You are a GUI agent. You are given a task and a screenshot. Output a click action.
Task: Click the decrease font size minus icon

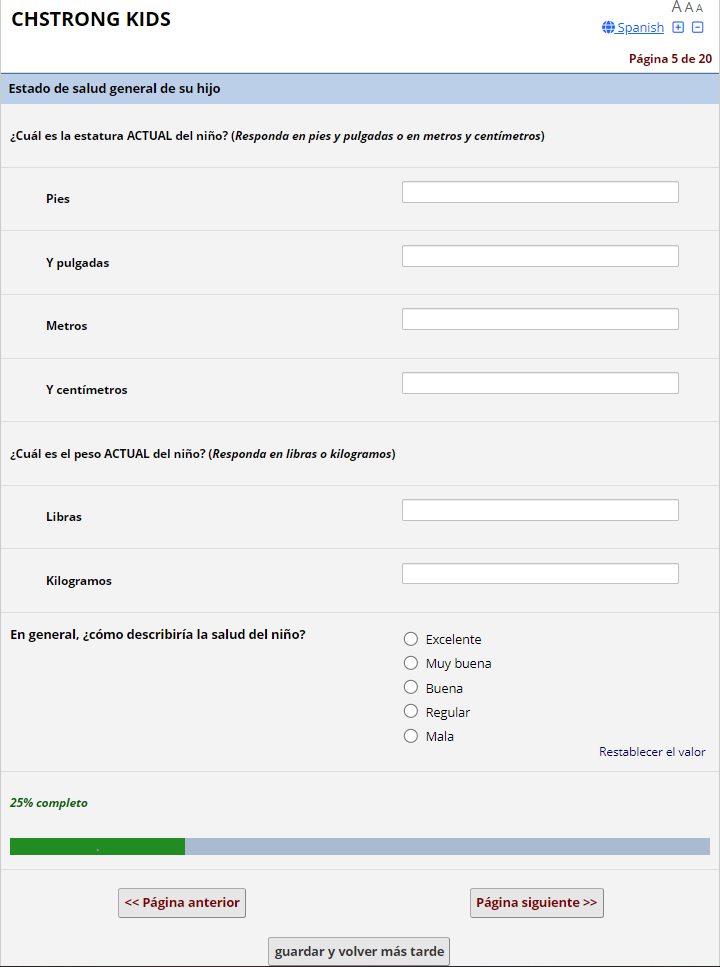tap(698, 28)
